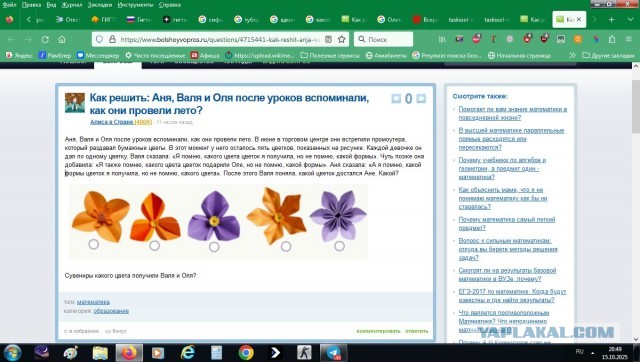This screenshot has height=362, width=640.
Task: Open 'Почему математика самый легкий предмет?' link
Action: (x=507, y=224)
